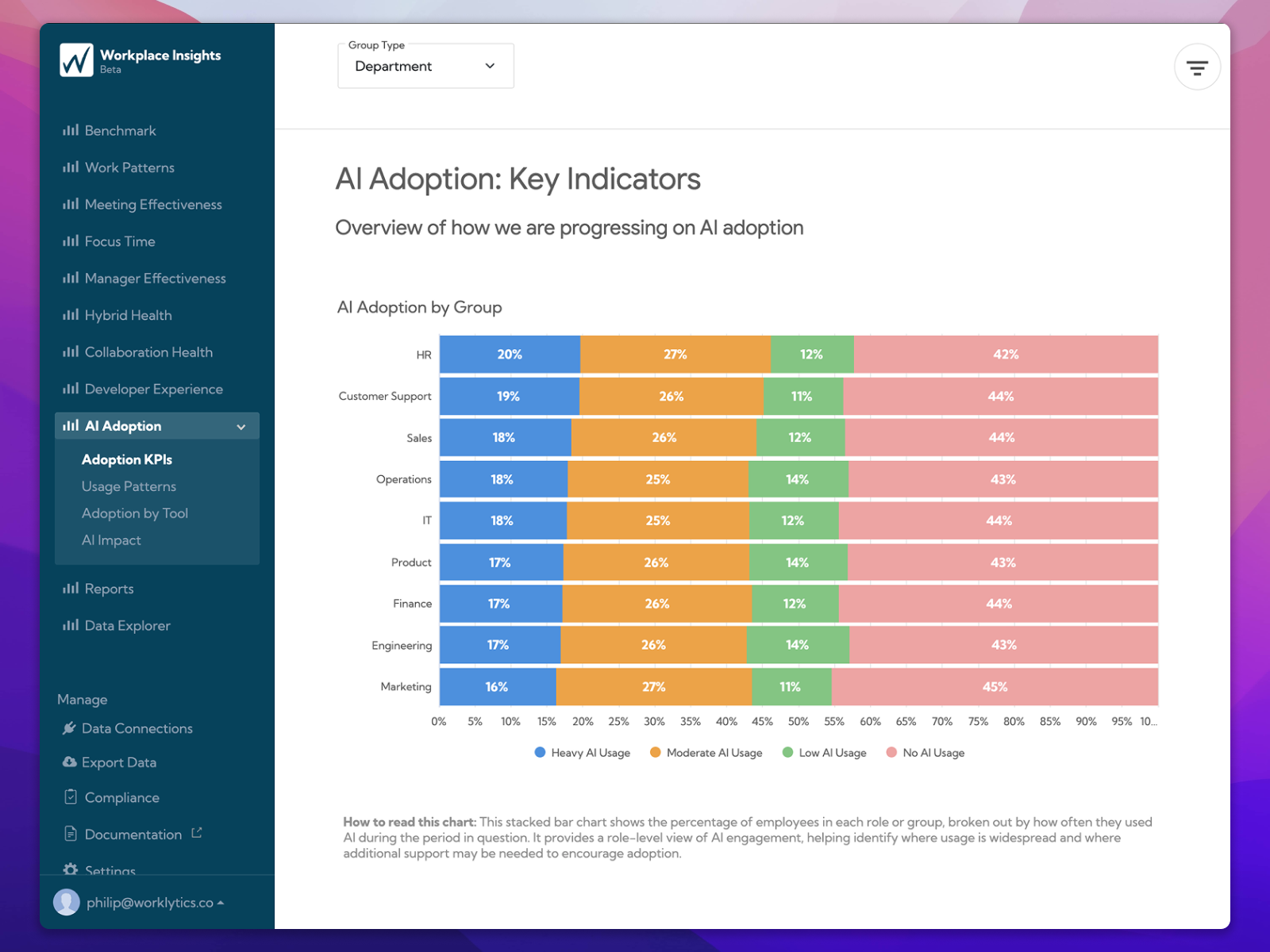This screenshot has width=1270, height=952.
Task: Open the Group Type dropdown
Action: [x=425, y=67]
